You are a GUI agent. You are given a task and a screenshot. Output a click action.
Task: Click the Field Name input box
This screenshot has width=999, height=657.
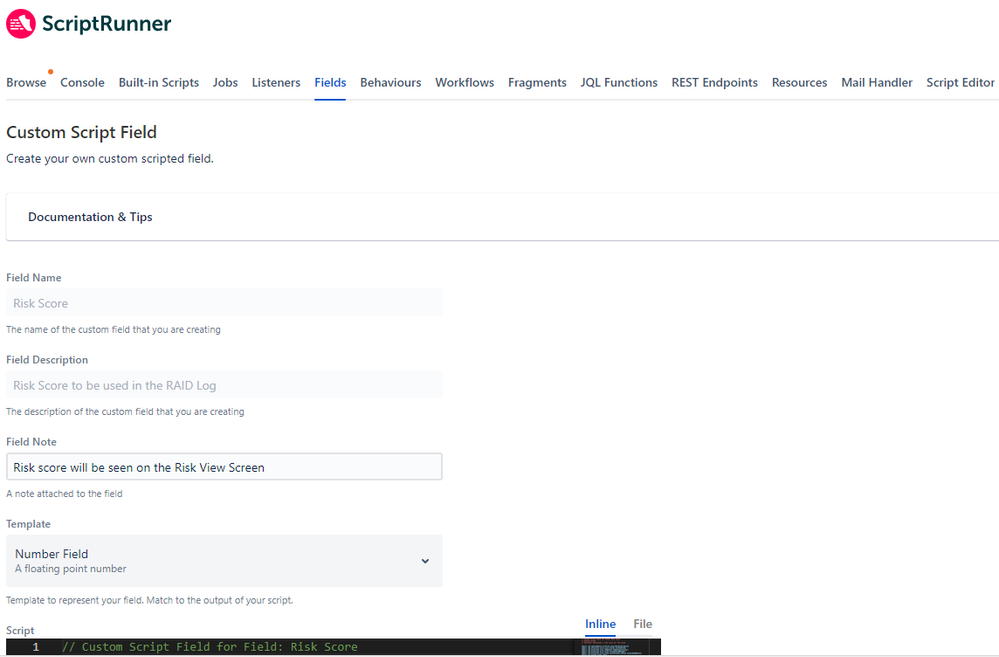click(x=224, y=303)
